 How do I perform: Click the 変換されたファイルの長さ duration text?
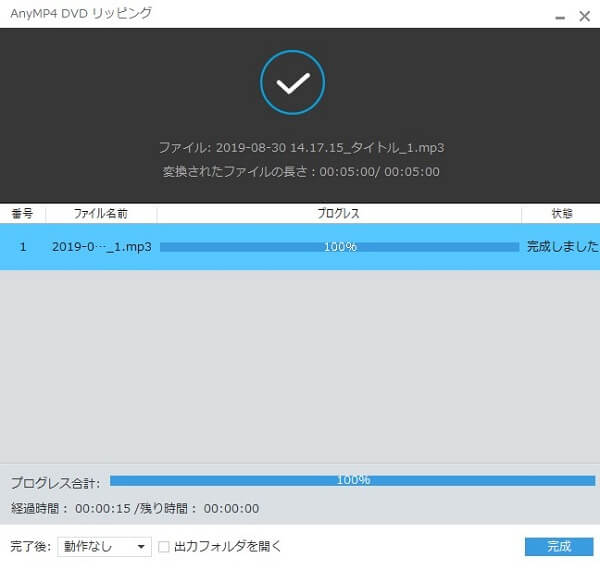pos(301,172)
